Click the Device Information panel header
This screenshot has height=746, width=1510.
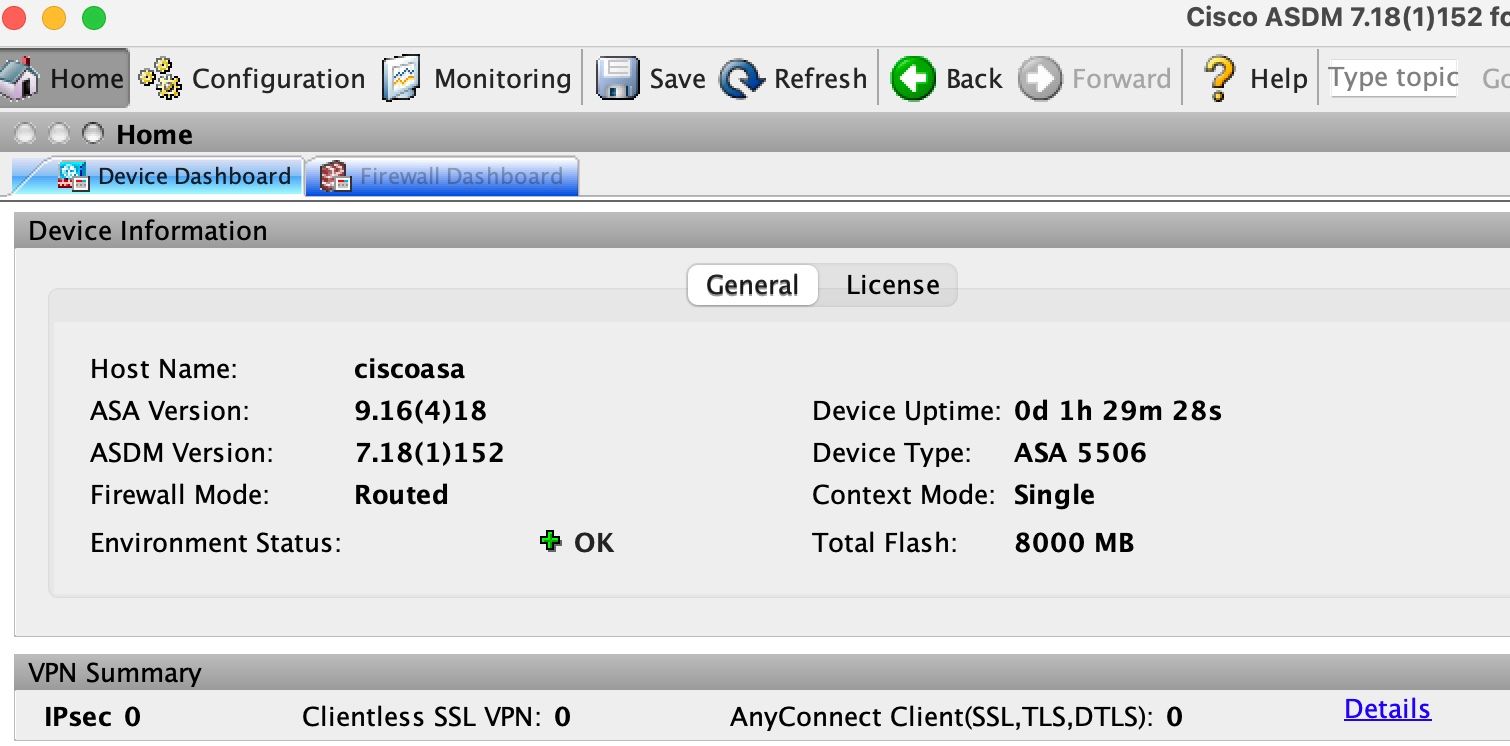pos(762,231)
